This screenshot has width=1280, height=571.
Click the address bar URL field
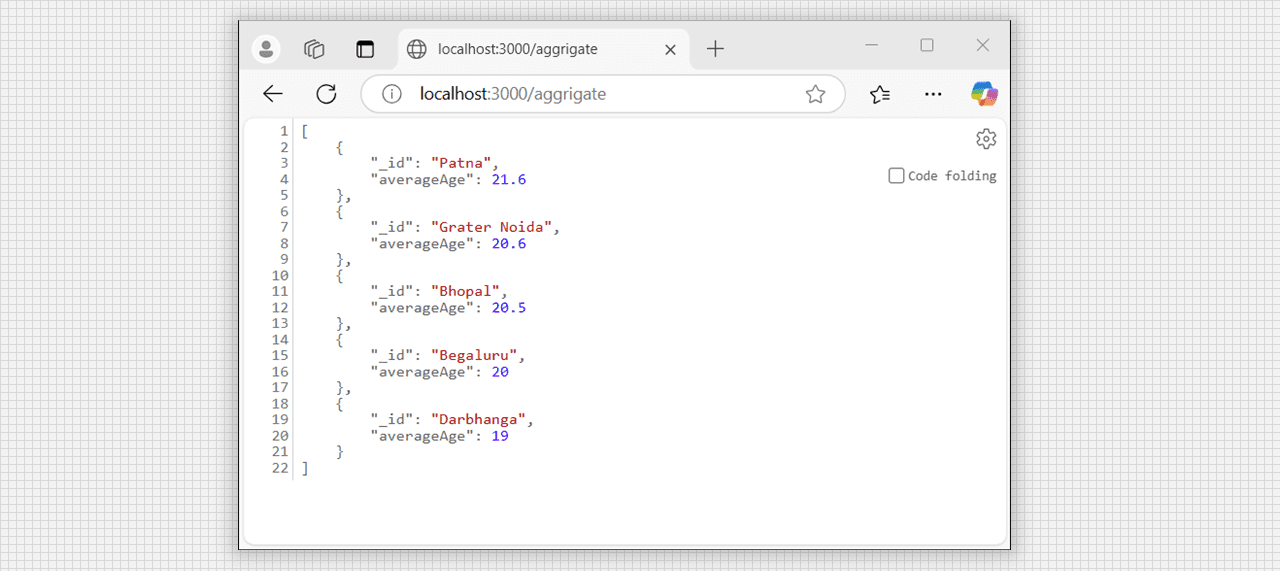[600, 94]
